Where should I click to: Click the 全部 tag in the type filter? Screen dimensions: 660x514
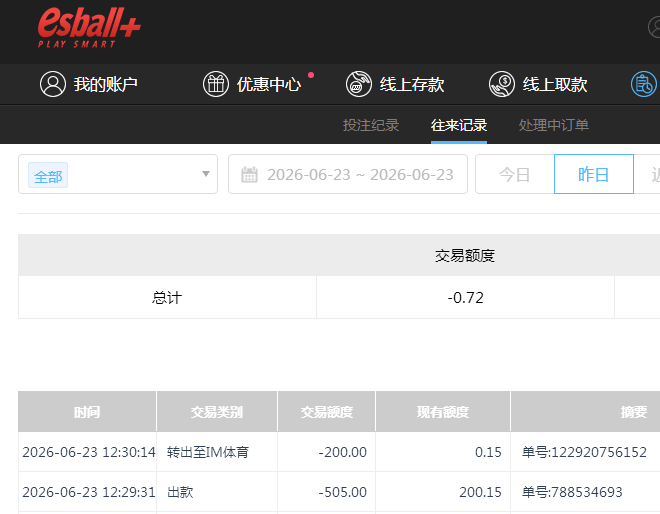coord(48,175)
